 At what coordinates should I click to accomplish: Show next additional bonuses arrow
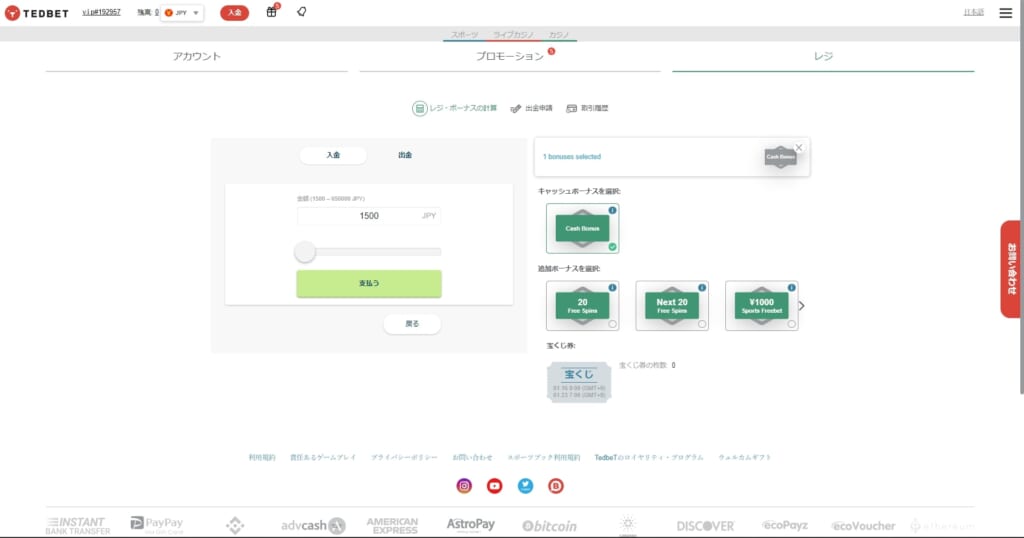pyautogui.click(x=802, y=306)
